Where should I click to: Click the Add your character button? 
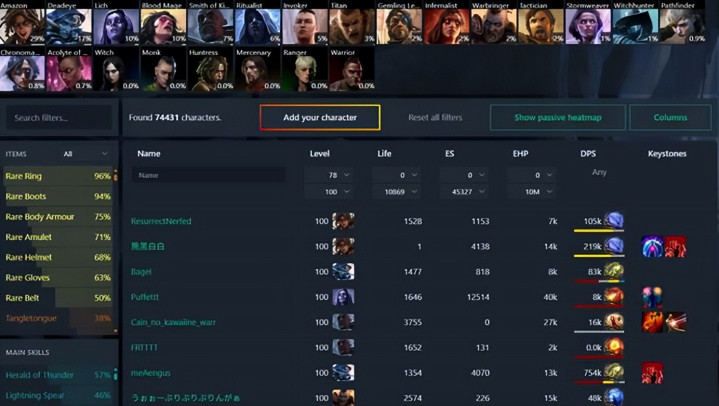click(x=320, y=117)
